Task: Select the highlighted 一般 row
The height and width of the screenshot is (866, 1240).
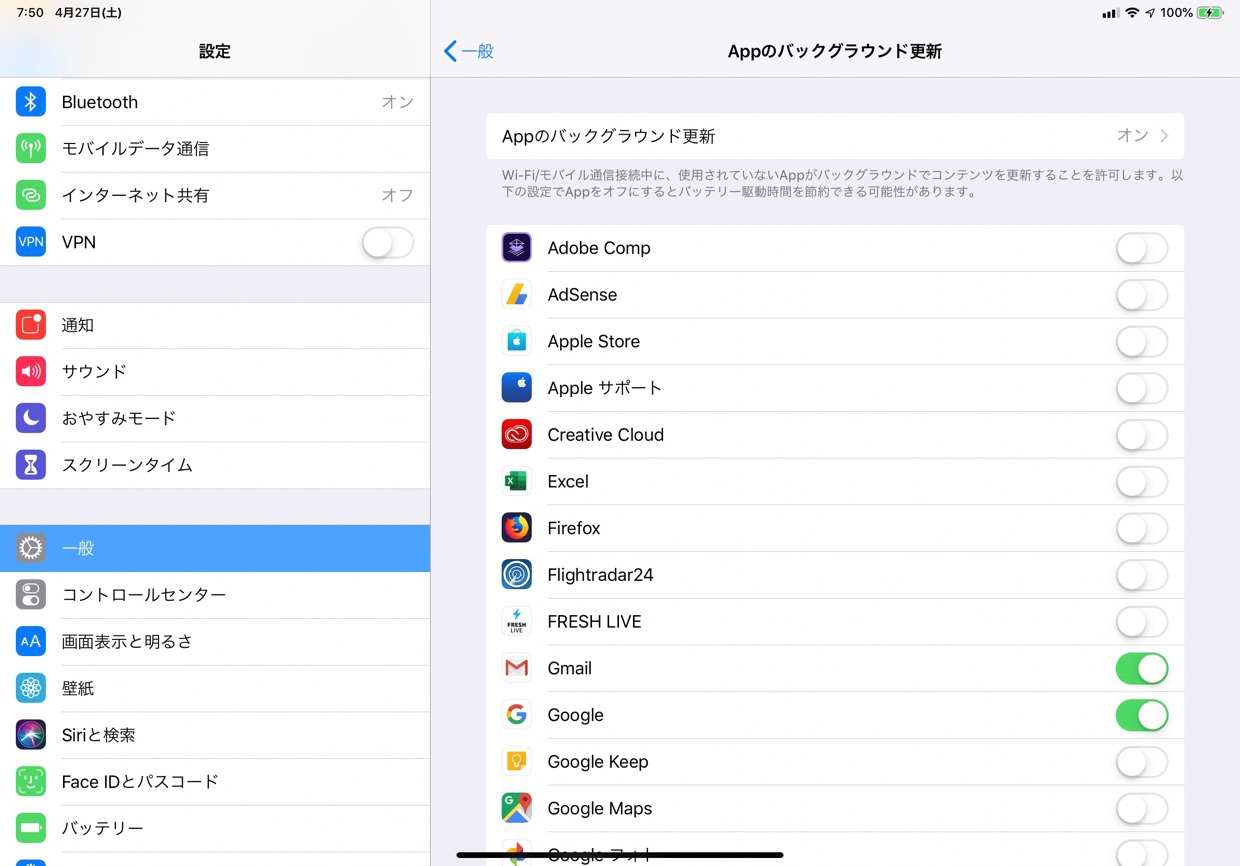Action: tap(215, 548)
